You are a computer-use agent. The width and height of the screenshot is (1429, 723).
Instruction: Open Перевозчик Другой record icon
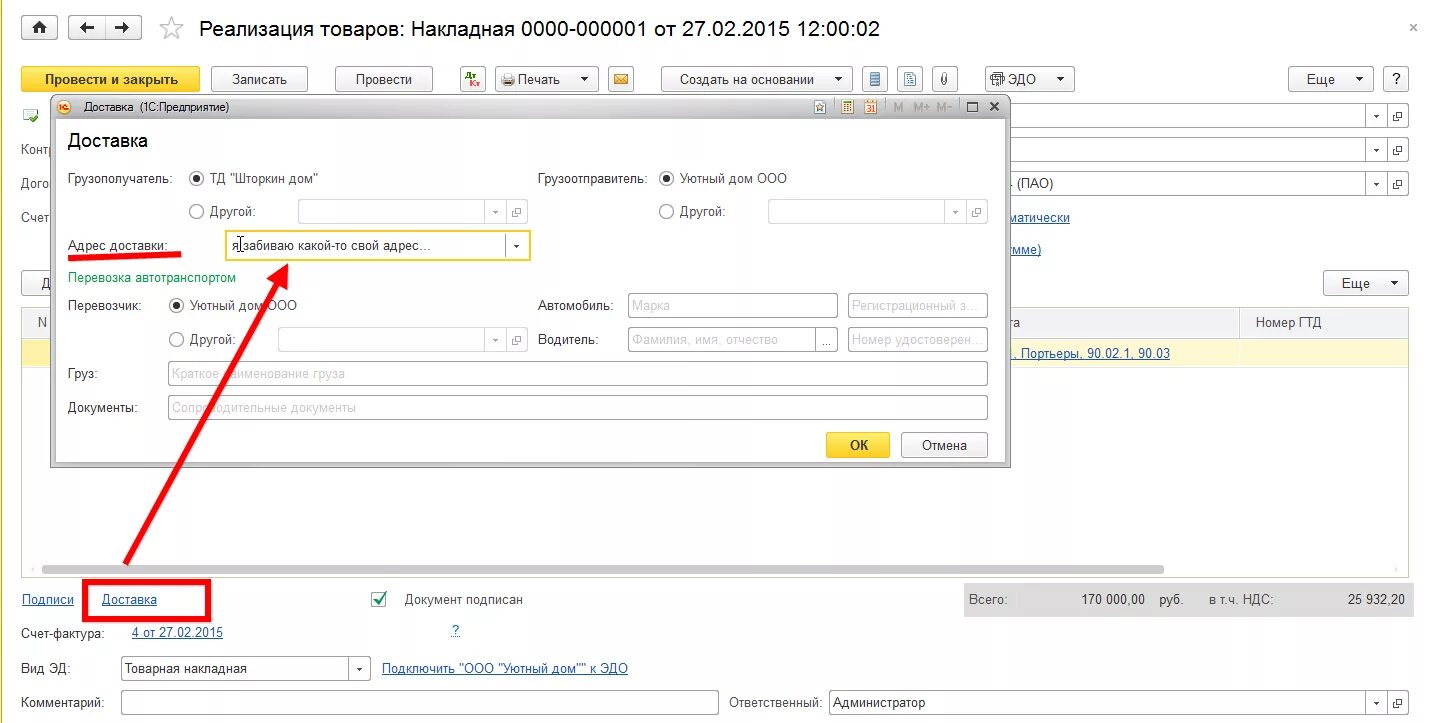517,340
